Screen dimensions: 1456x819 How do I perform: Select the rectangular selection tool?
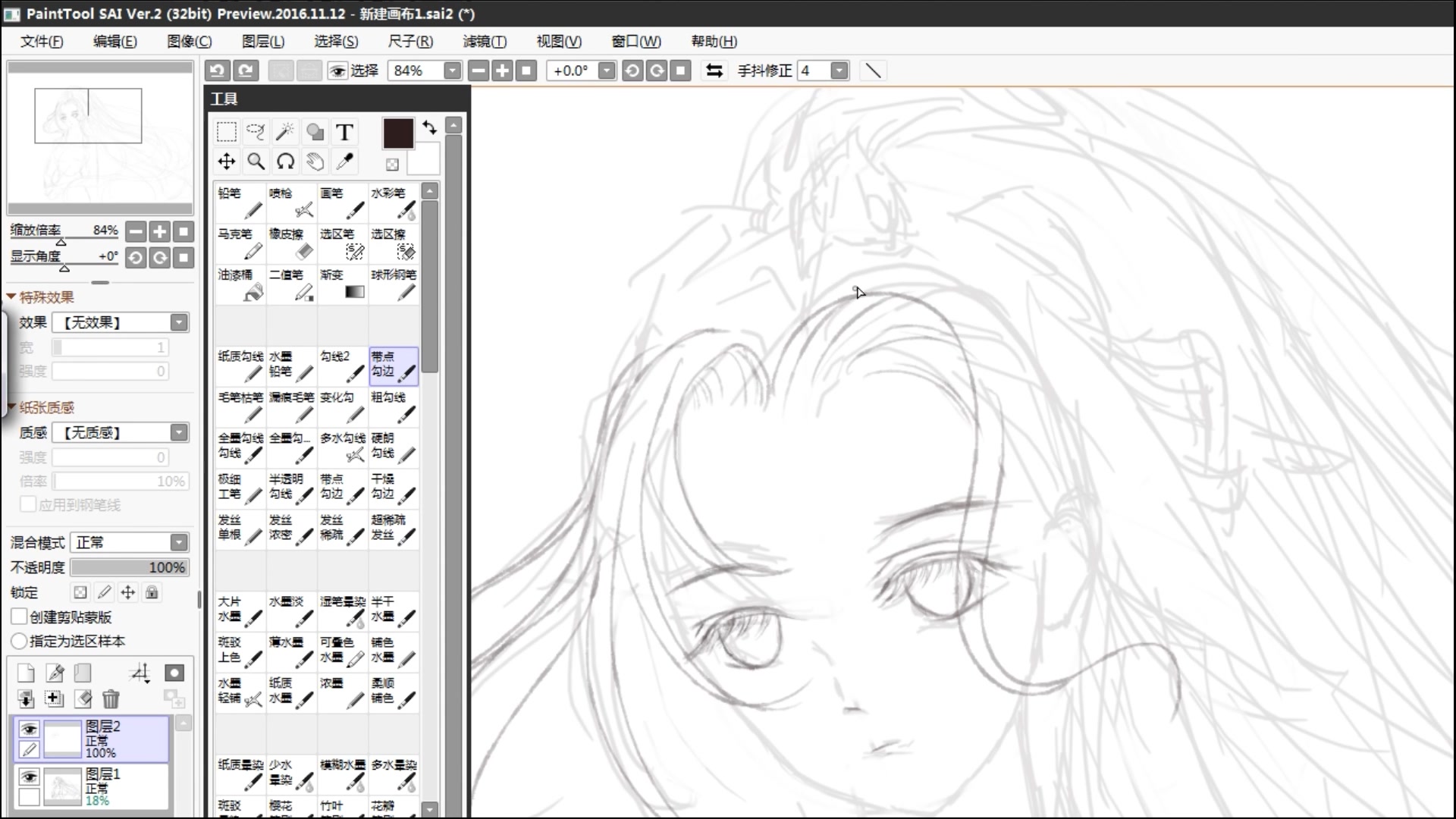click(x=226, y=132)
